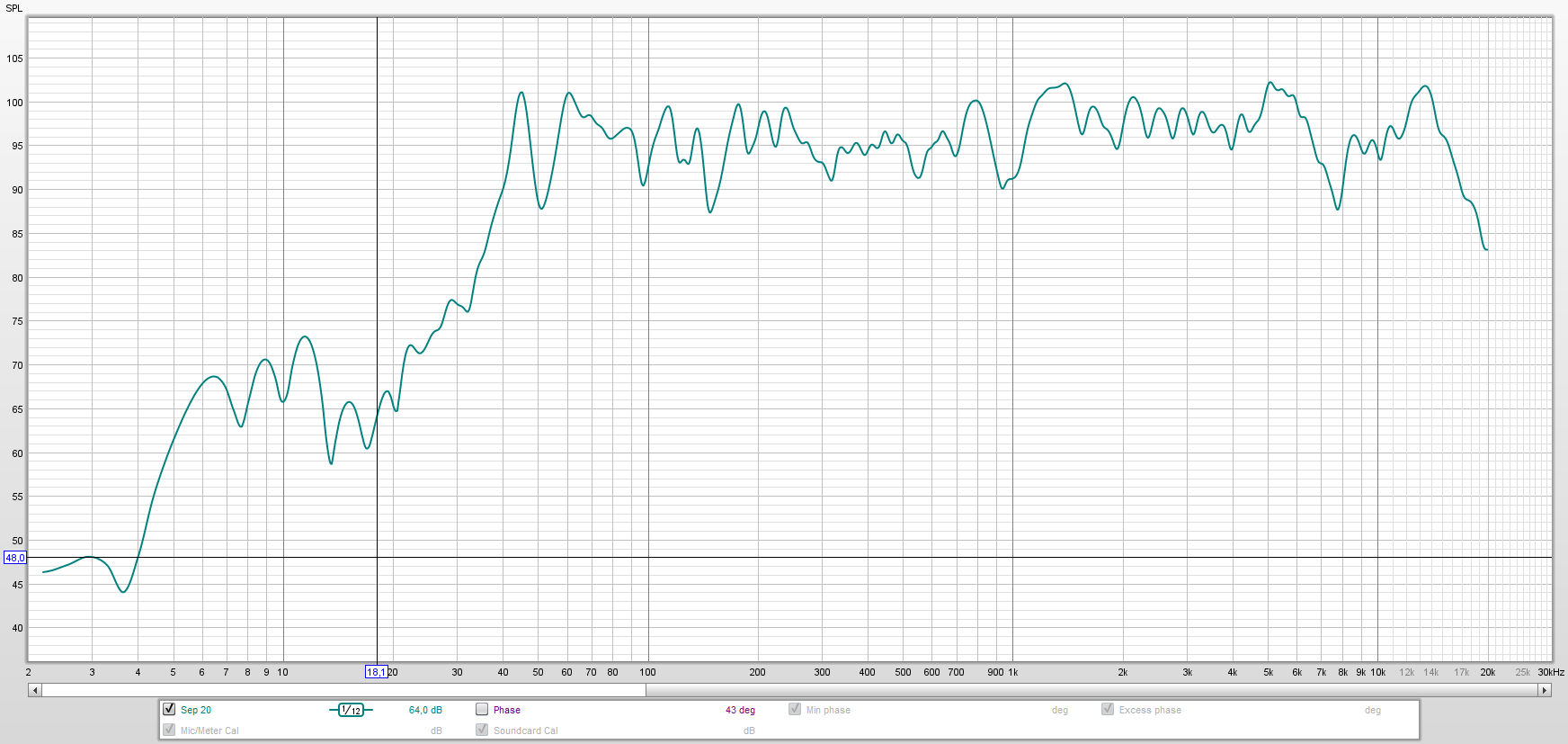Click the 10k frequency axis label
Viewport: 1568px width, 744px height.
click(x=1377, y=672)
